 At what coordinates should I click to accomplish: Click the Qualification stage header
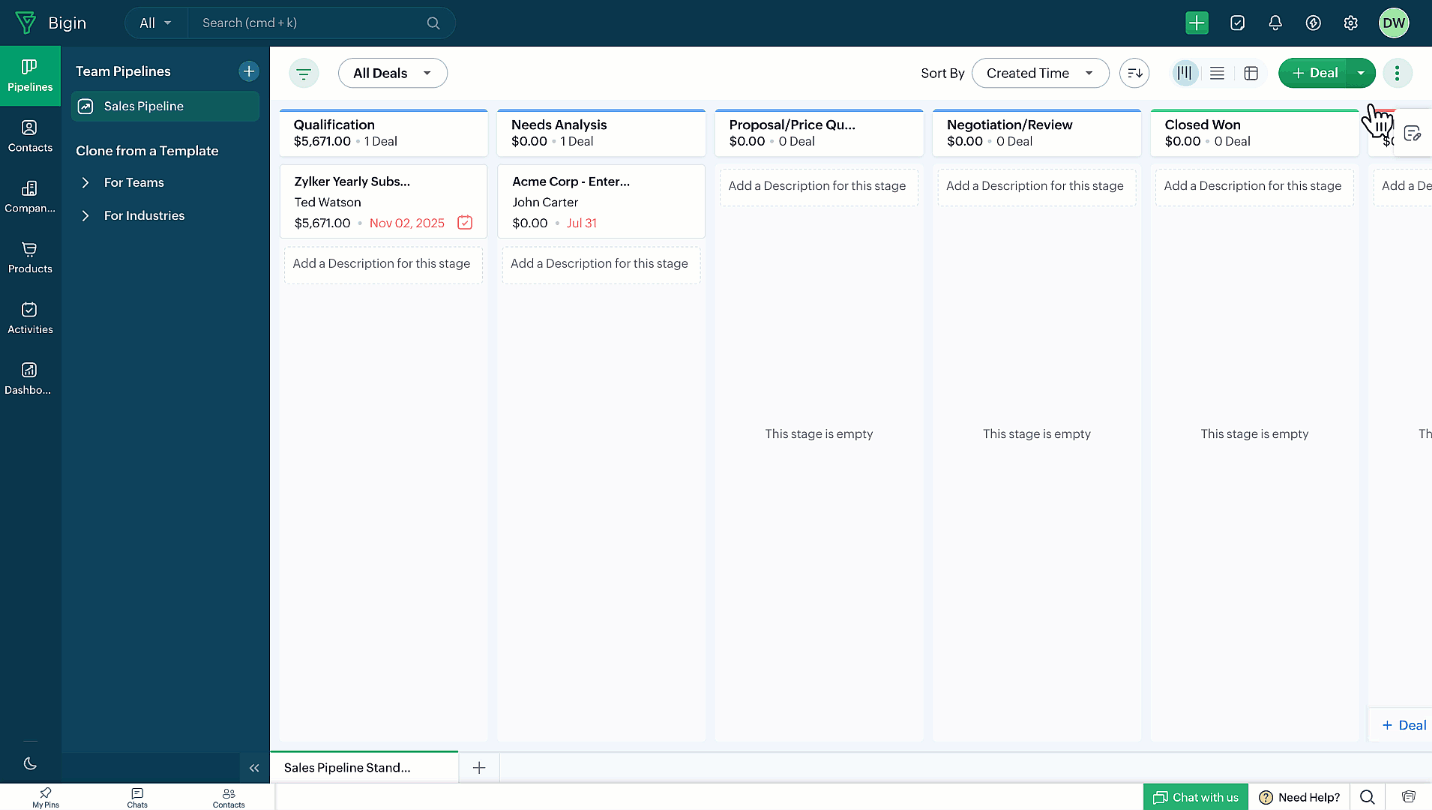pyautogui.click(x=383, y=133)
